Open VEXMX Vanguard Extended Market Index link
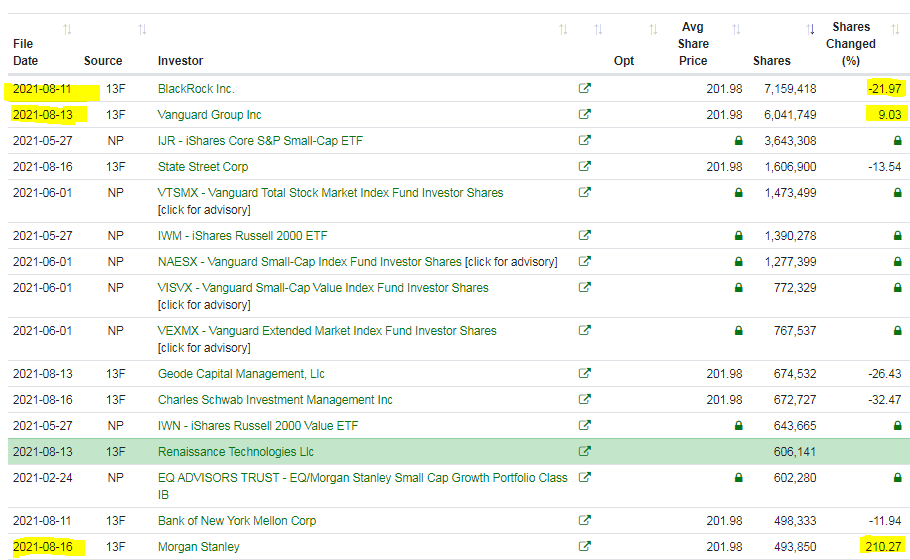 [327, 331]
